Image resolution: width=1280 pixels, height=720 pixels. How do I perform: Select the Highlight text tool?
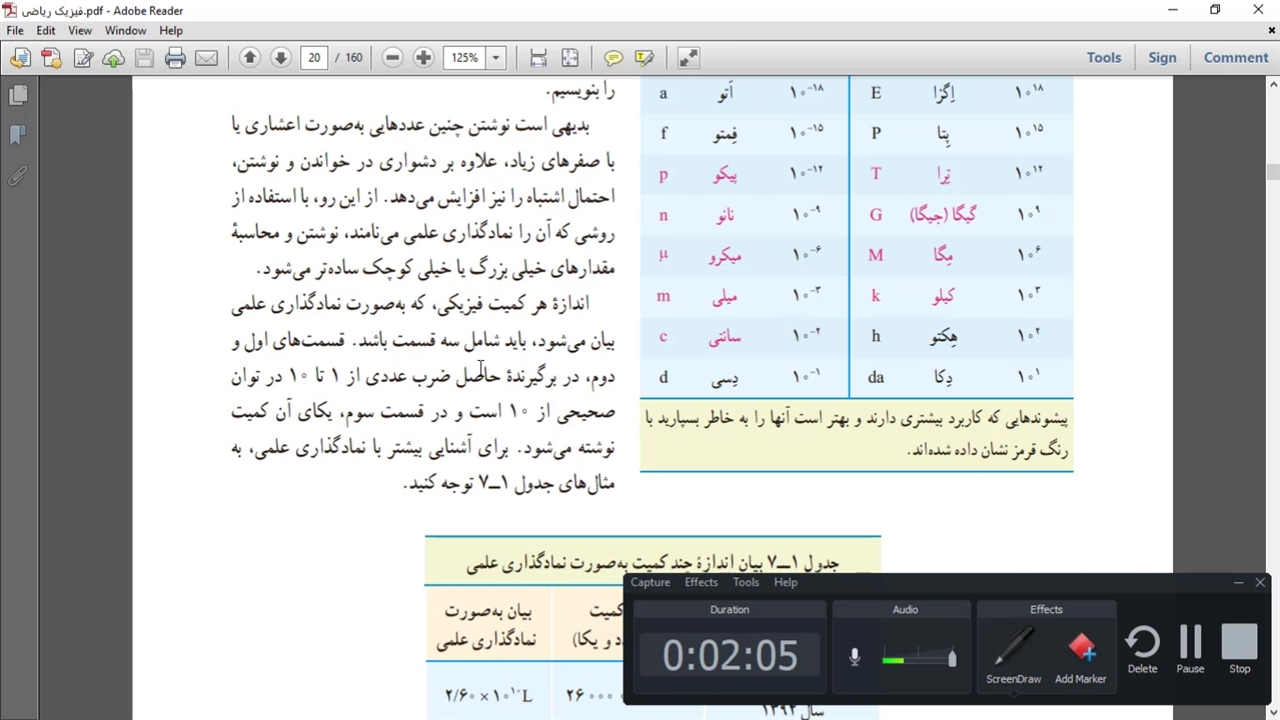point(644,58)
